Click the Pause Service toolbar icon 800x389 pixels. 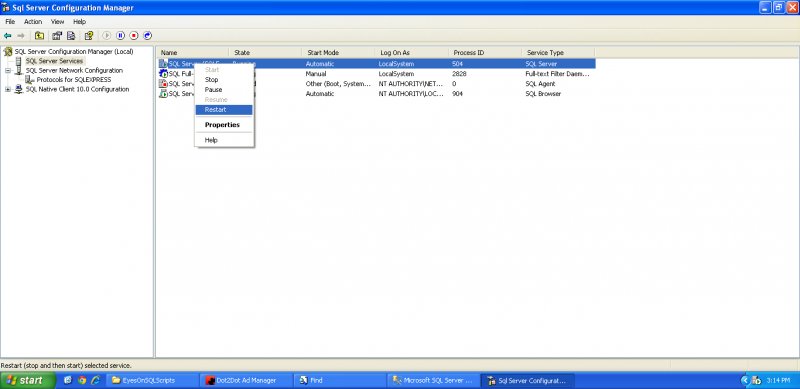pyautogui.click(x=120, y=36)
